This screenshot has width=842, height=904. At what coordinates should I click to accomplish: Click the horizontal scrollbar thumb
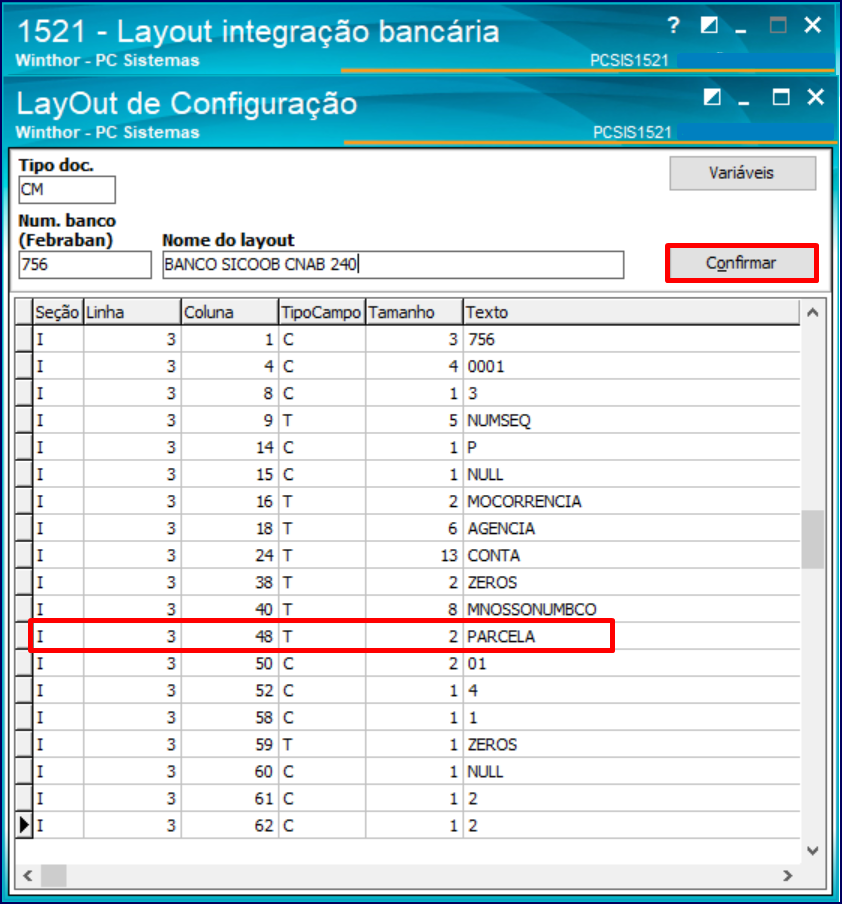coord(54,876)
